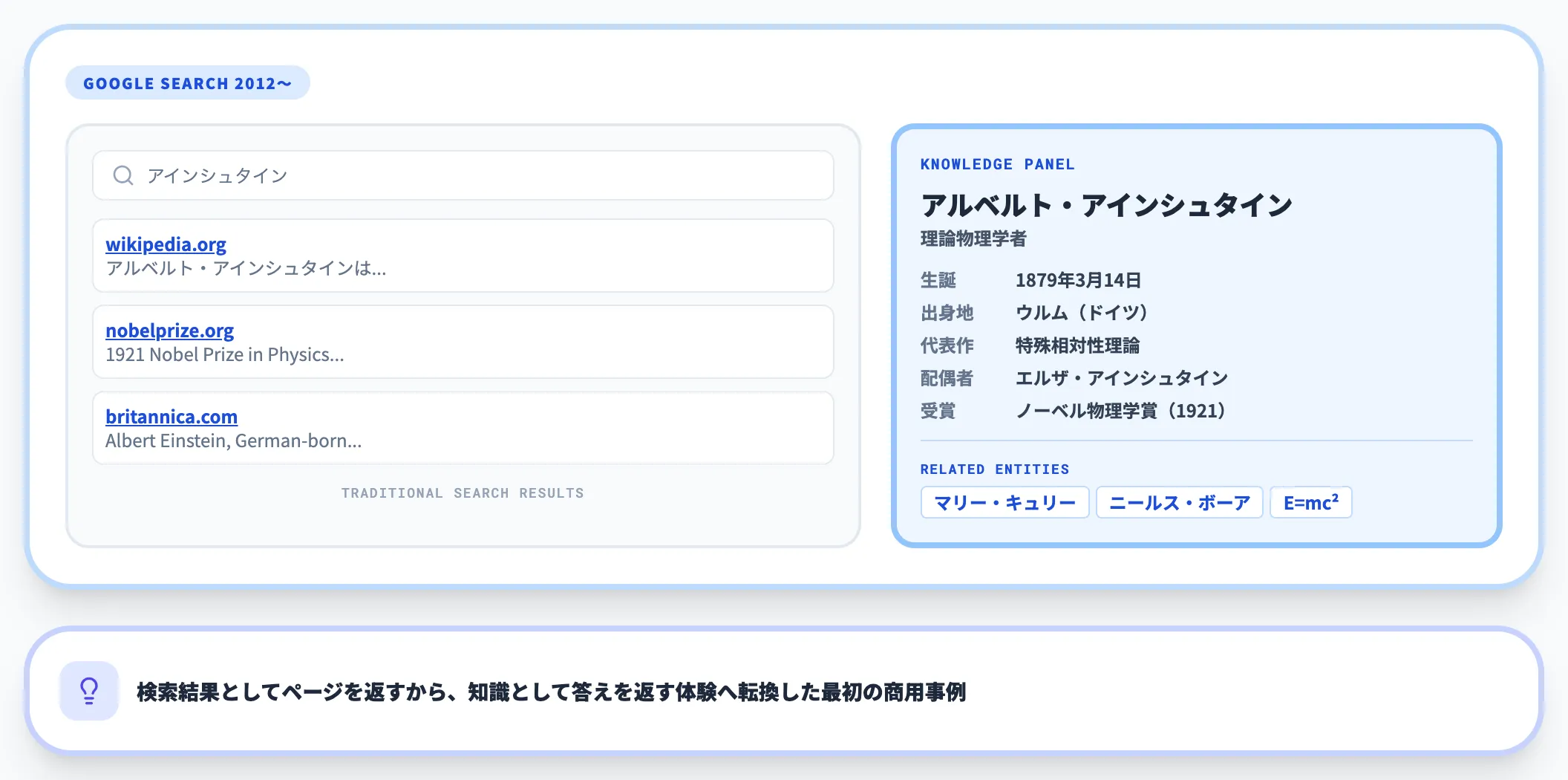
Task: Select the E=mc² related entity chip
Action: [1310, 502]
